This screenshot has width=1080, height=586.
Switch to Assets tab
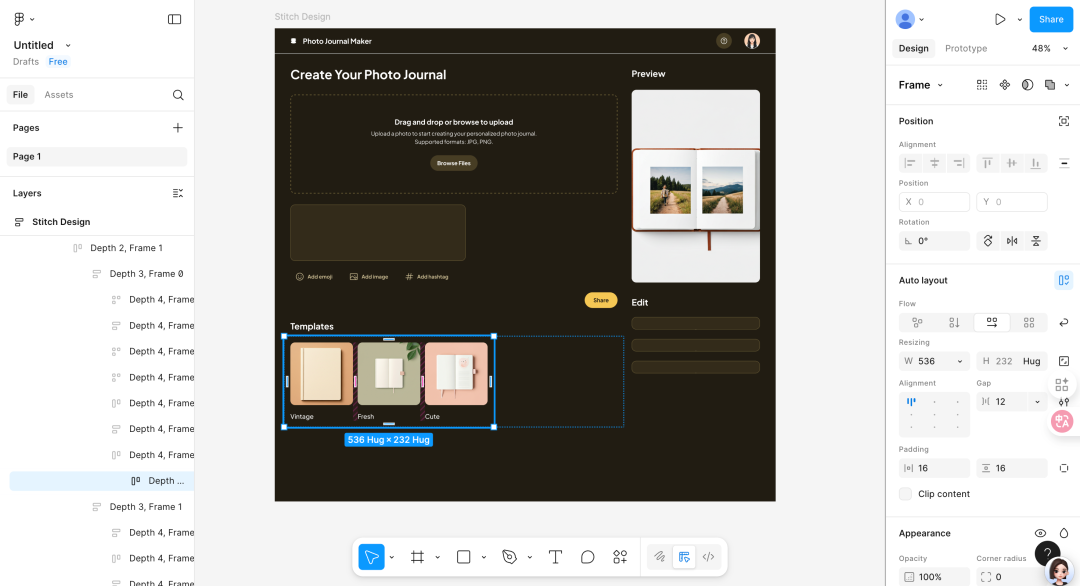point(59,95)
